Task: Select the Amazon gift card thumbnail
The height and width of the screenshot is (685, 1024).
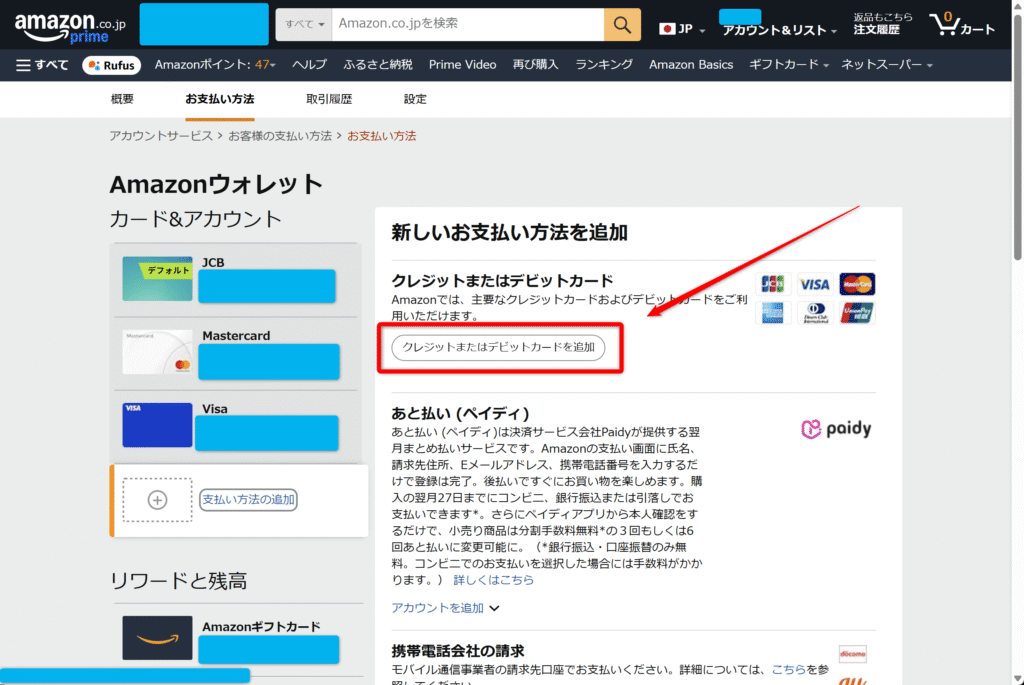Action: pos(157,638)
